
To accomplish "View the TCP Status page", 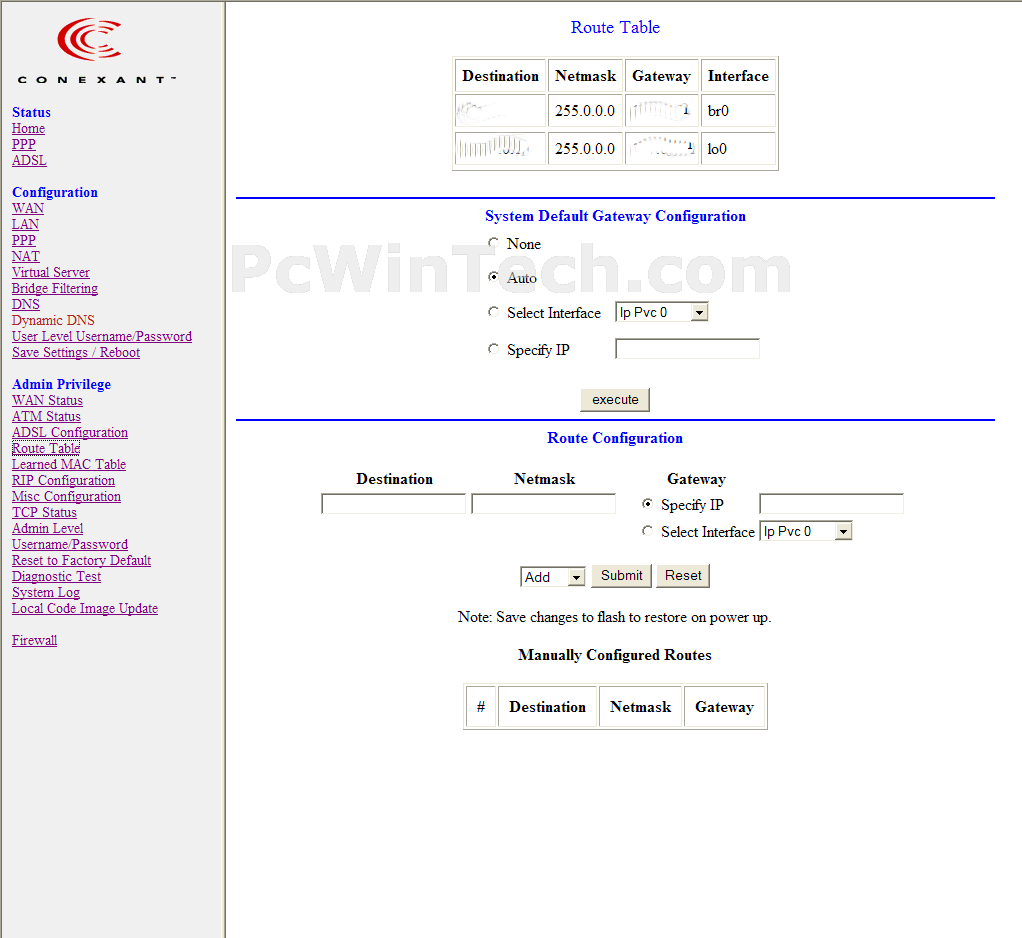I will [44, 512].
